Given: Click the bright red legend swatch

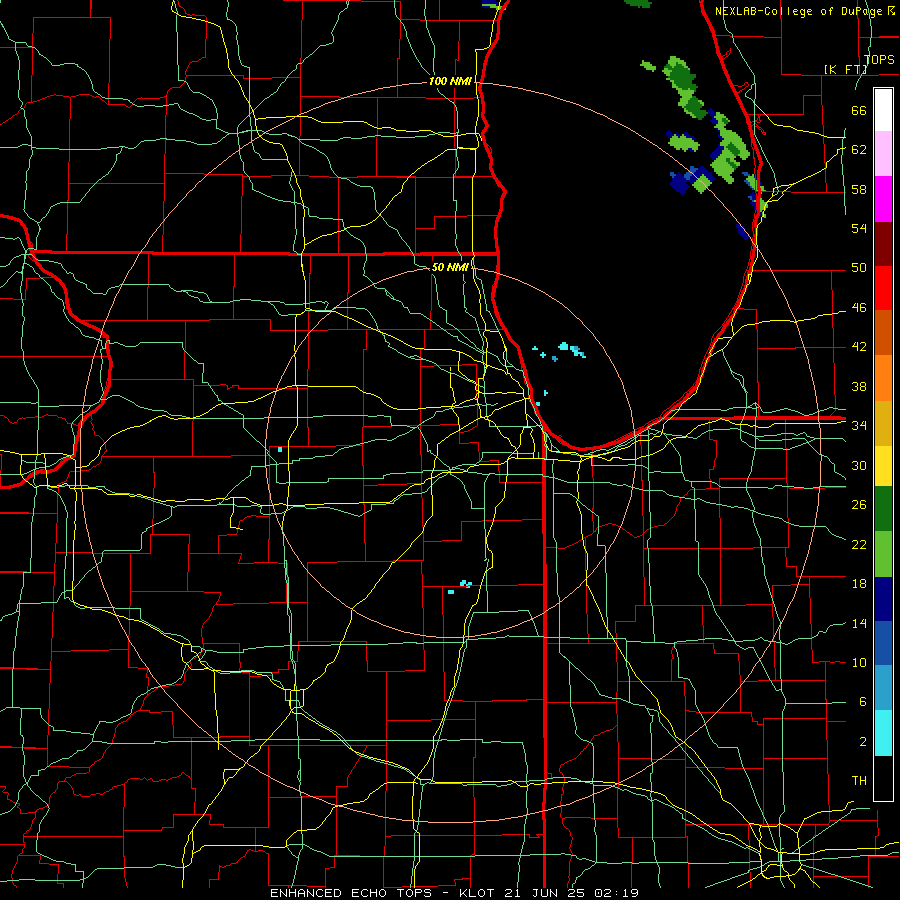Looking at the screenshot, I should [x=883, y=288].
